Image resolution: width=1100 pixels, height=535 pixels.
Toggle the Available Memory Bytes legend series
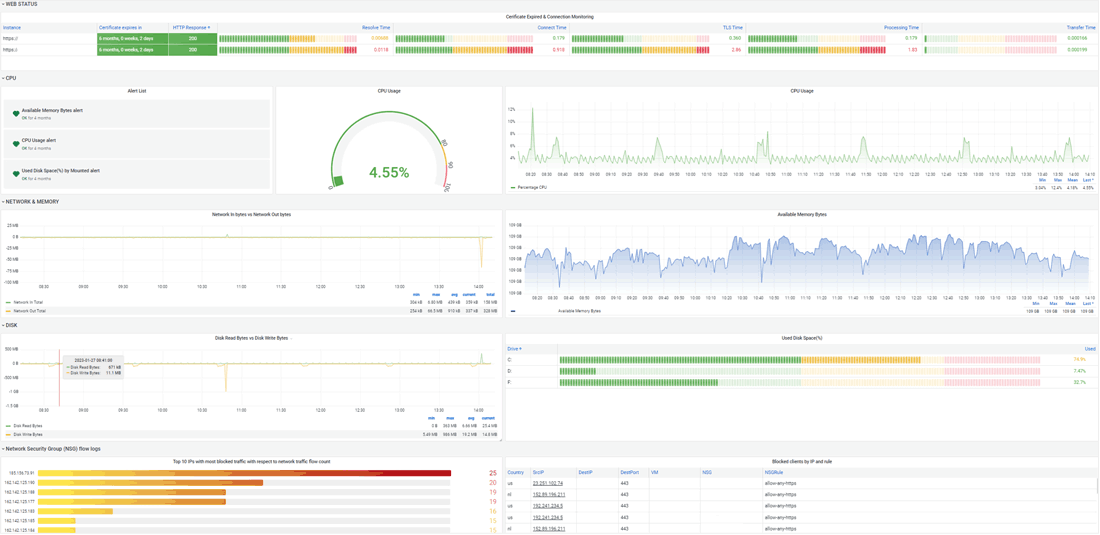[x=580, y=311]
